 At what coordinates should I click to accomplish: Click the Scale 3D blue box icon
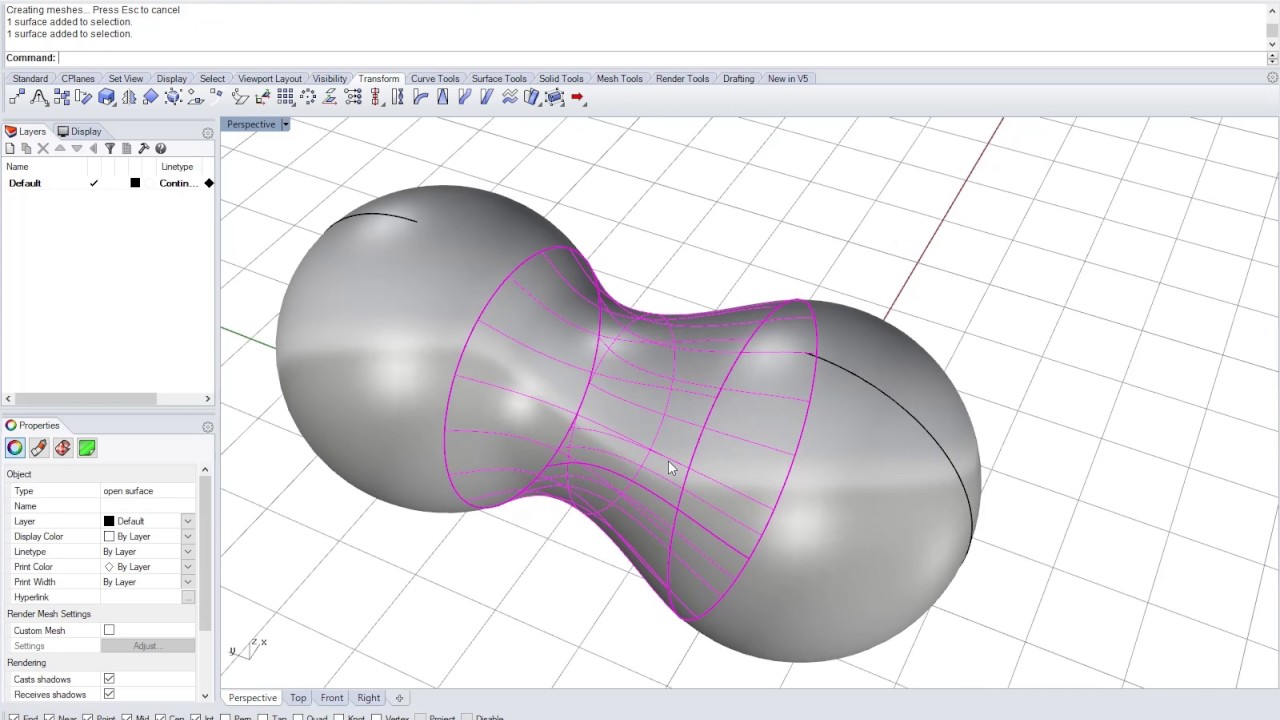(x=107, y=97)
